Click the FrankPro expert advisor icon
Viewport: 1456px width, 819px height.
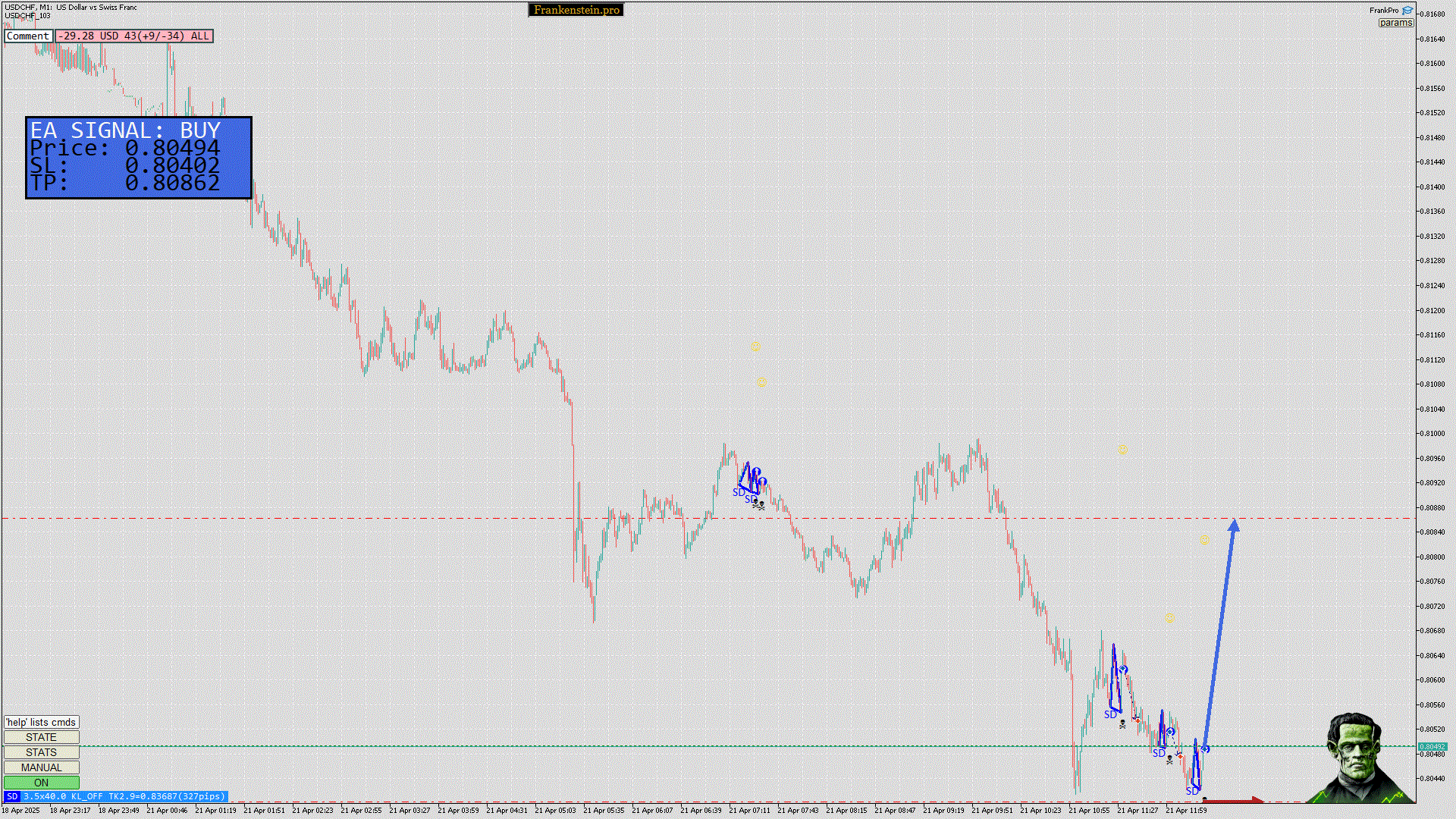click(x=1407, y=11)
